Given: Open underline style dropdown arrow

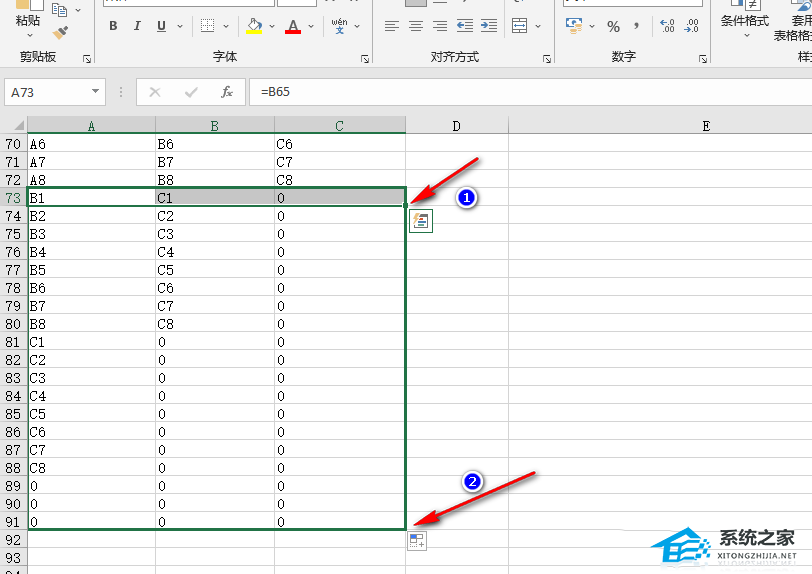Looking at the screenshot, I should click(x=180, y=26).
